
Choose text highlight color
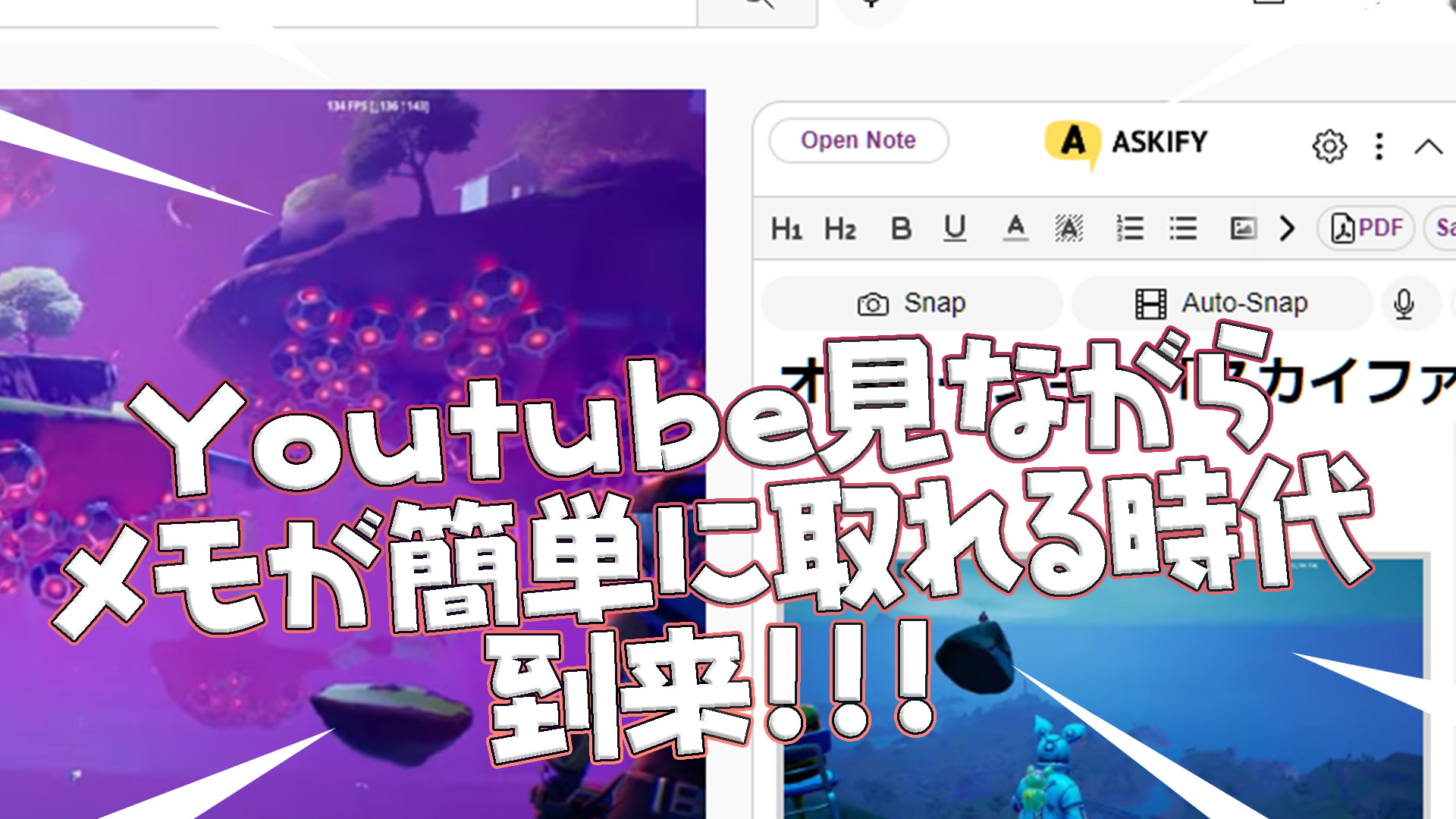pyautogui.click(x=1069, y=228)
